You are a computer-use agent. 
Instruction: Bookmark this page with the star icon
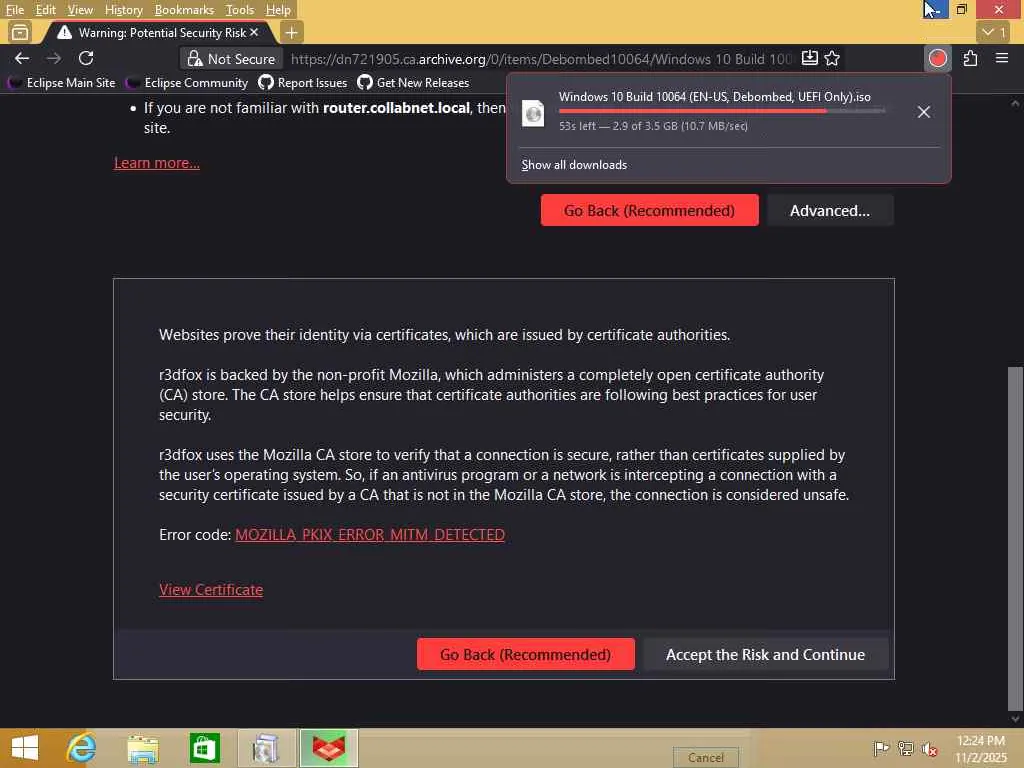832,59
